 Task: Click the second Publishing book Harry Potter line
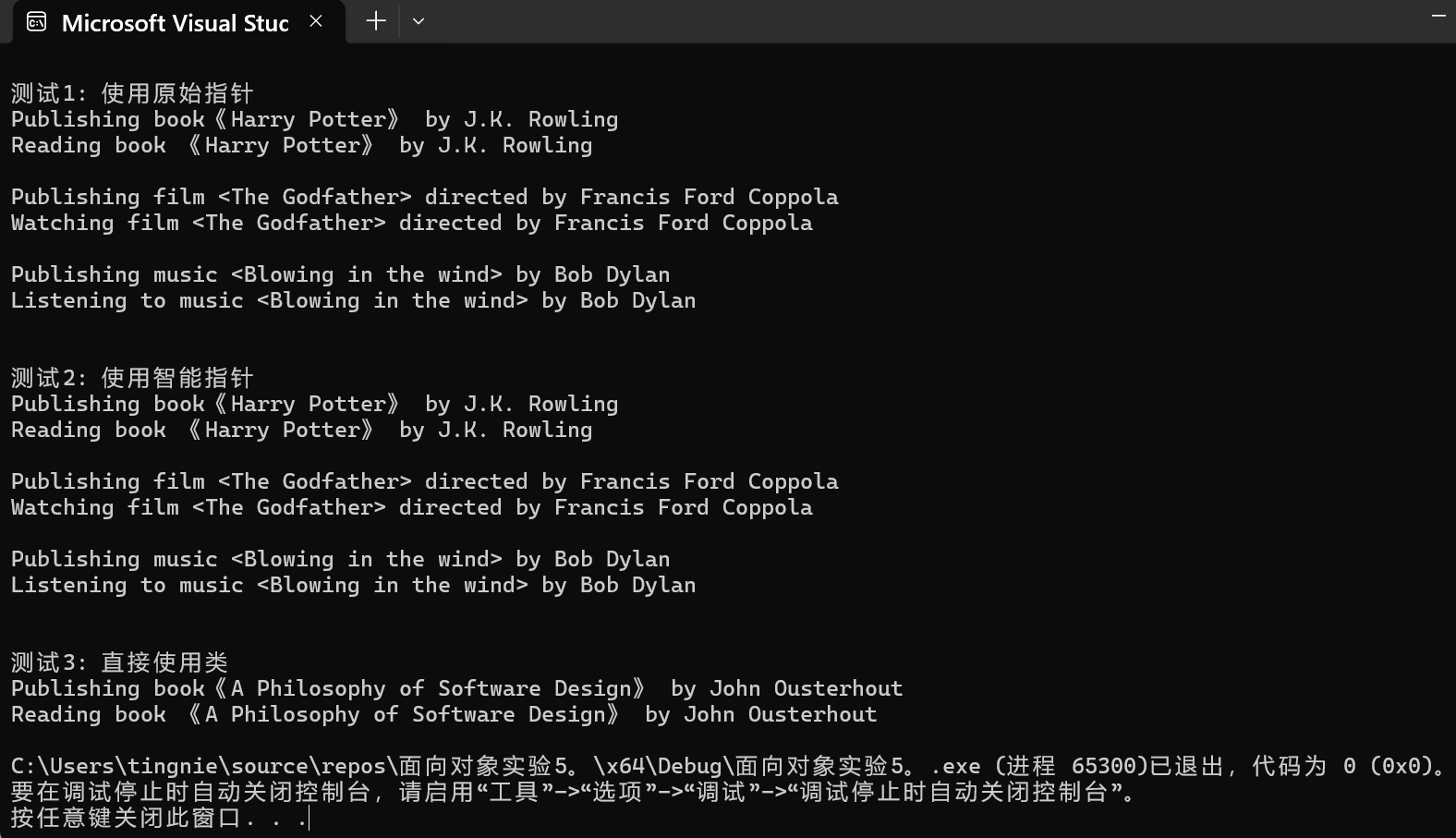(x=314, y=404)
